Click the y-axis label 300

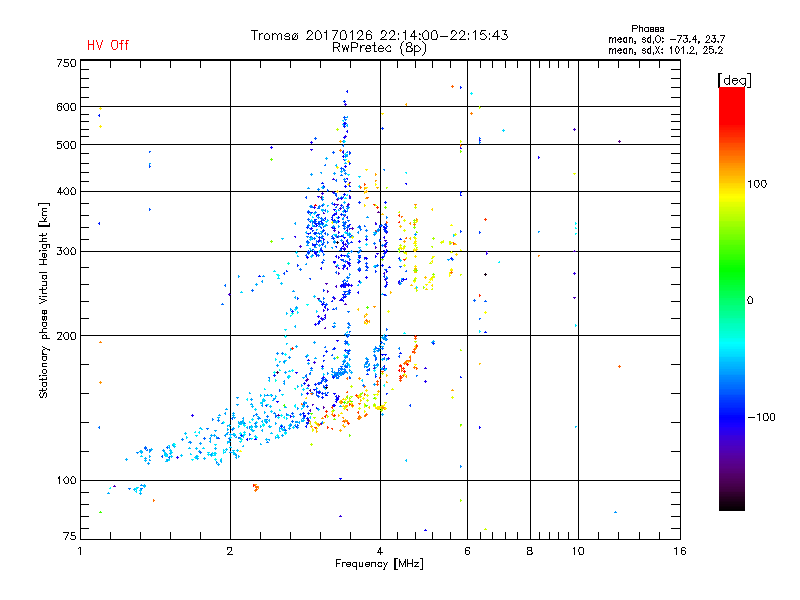[67, 252]
